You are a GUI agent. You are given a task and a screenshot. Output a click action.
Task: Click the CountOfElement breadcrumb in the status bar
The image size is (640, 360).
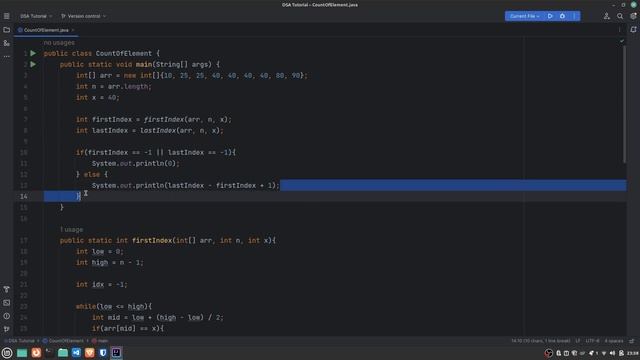63,340
